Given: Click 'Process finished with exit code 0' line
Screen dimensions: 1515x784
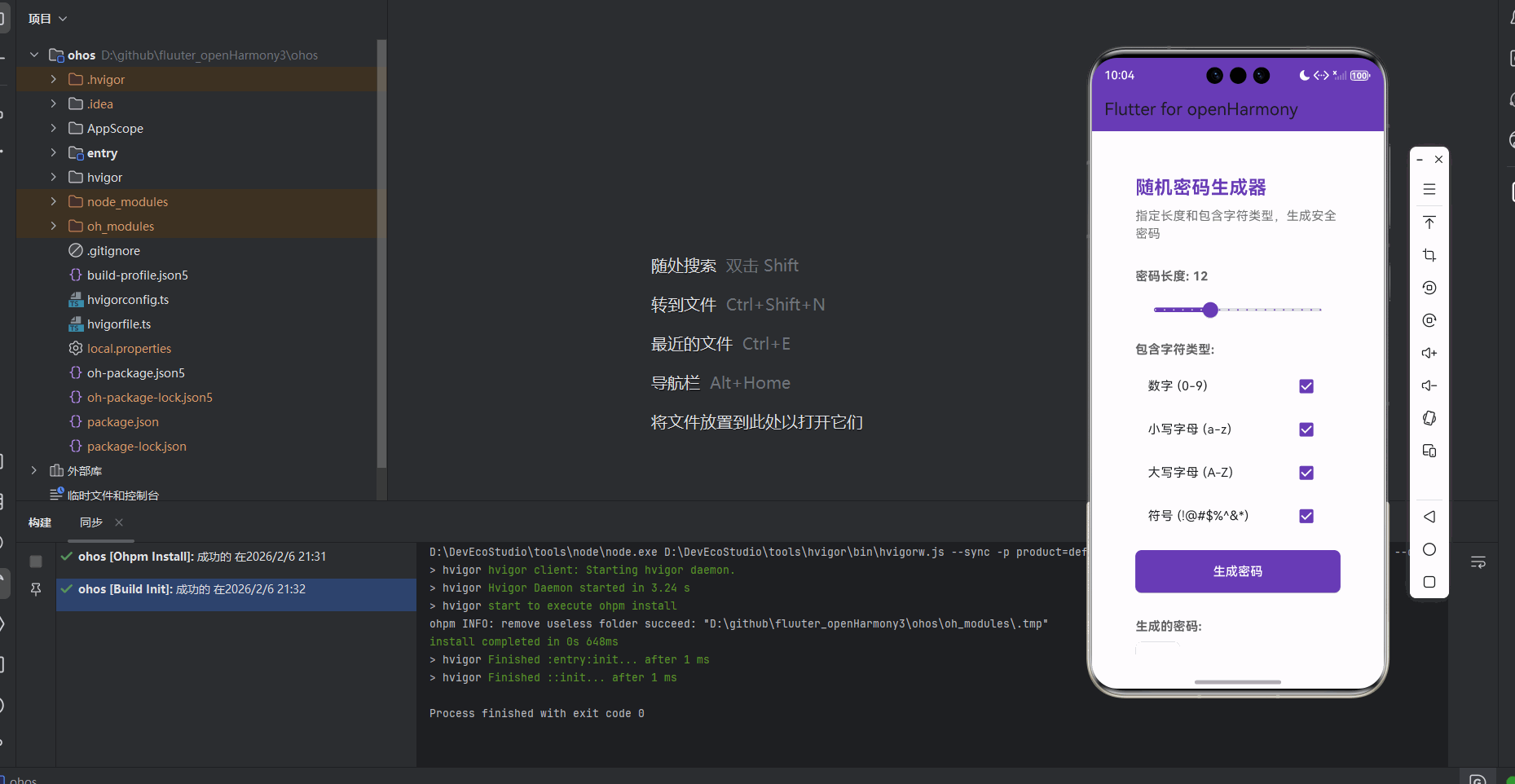Looking at the screenshot, I should pos(537,713).
